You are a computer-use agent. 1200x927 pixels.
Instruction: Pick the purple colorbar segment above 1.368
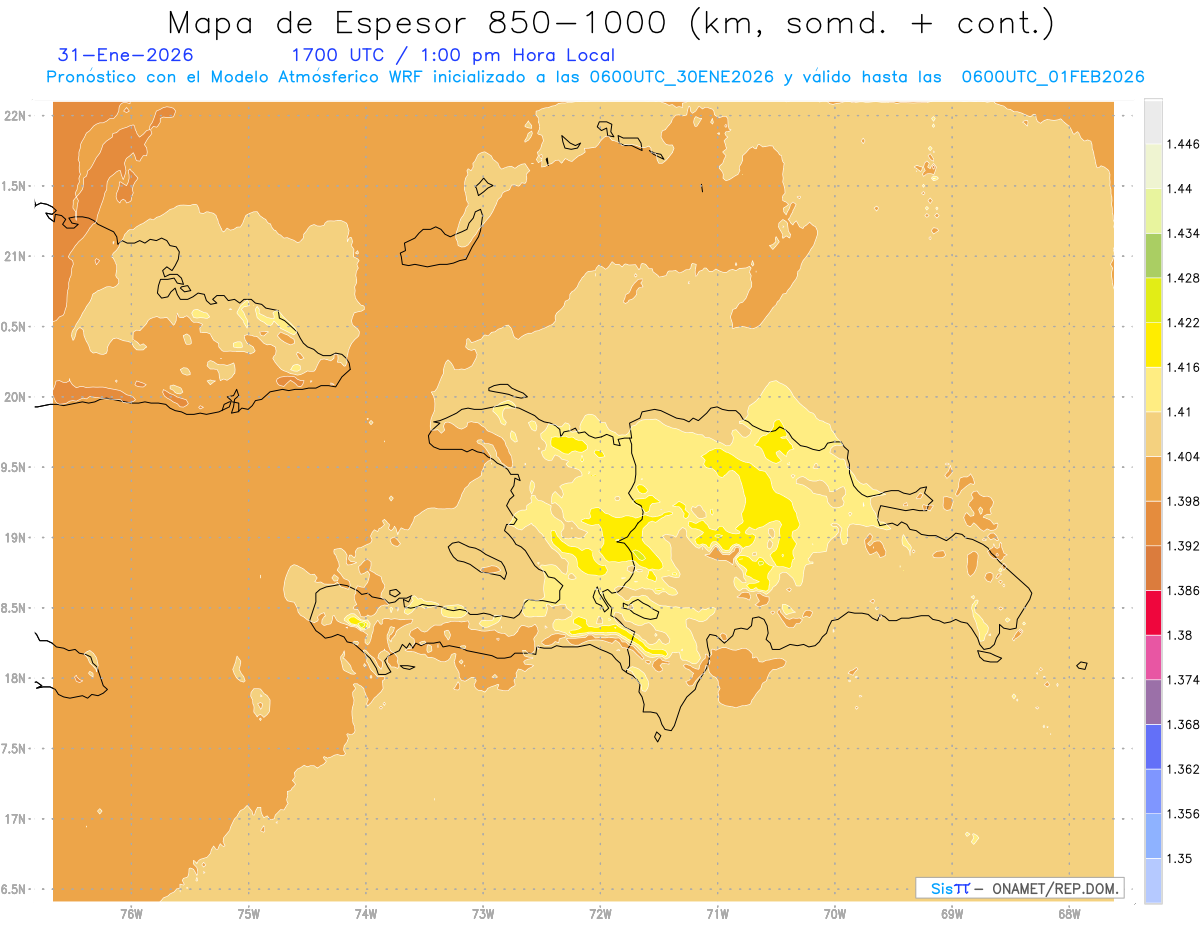click(x=1153, y=701)
